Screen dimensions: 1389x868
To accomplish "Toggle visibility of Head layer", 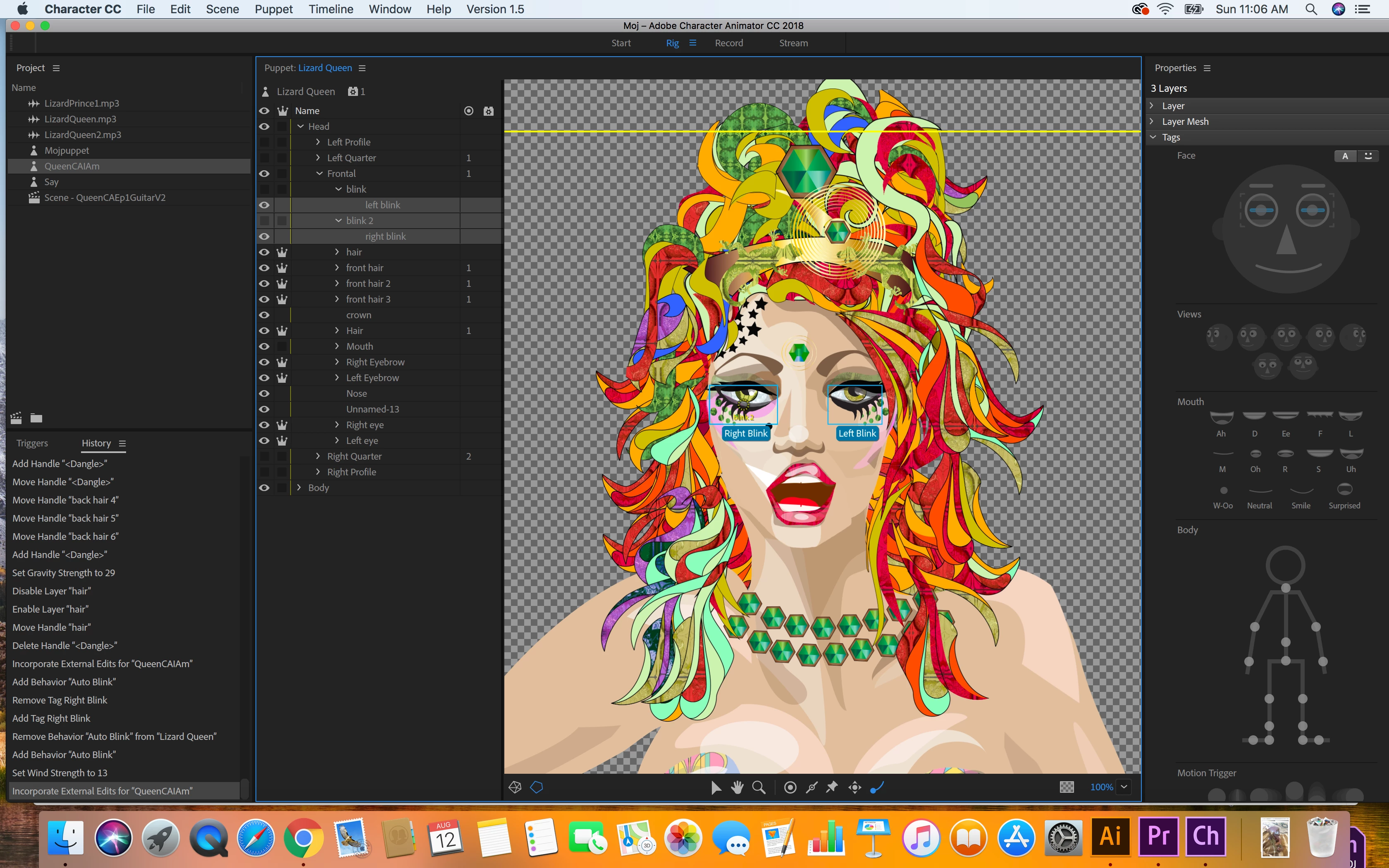I will point(264,126).
